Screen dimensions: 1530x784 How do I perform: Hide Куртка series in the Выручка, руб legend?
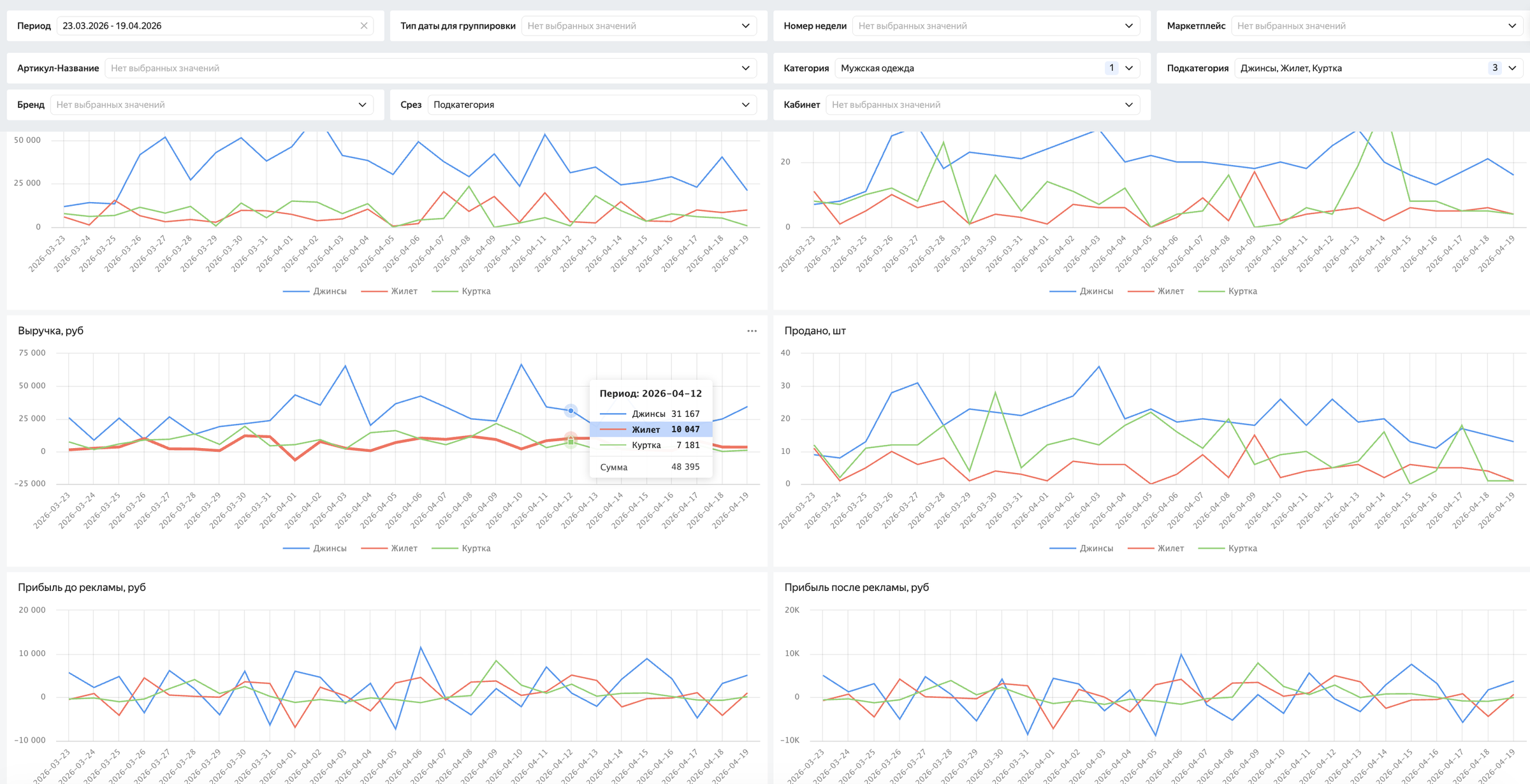coord(462,548)
